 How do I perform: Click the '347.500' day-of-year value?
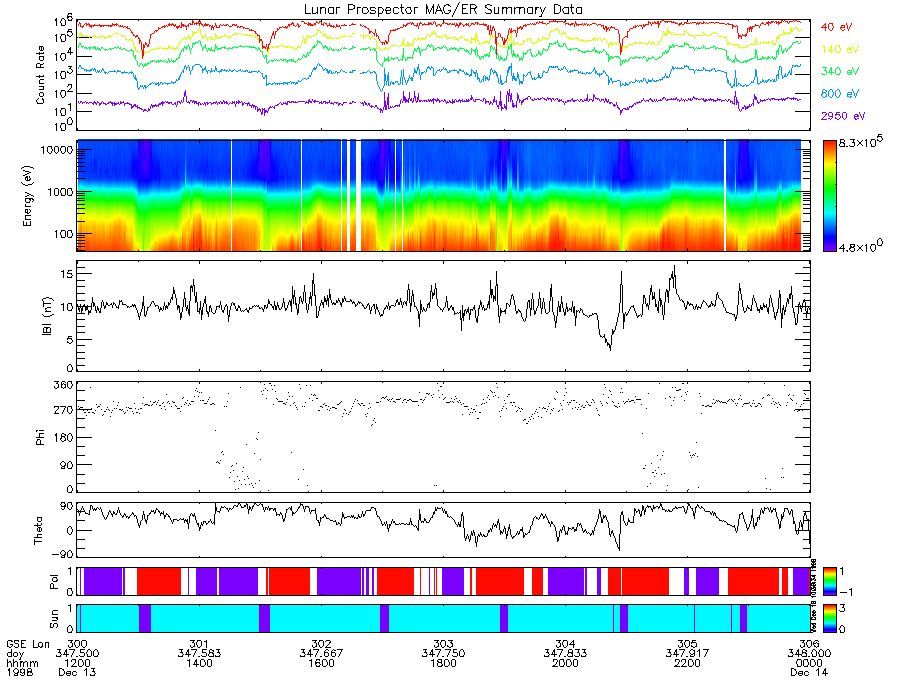[77, 654]
